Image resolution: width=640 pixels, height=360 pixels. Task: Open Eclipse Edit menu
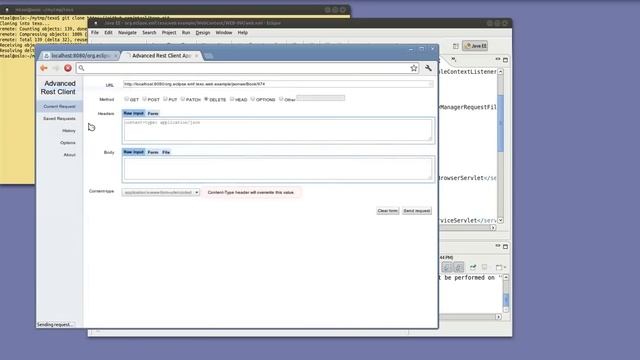(x=108, y=33)
